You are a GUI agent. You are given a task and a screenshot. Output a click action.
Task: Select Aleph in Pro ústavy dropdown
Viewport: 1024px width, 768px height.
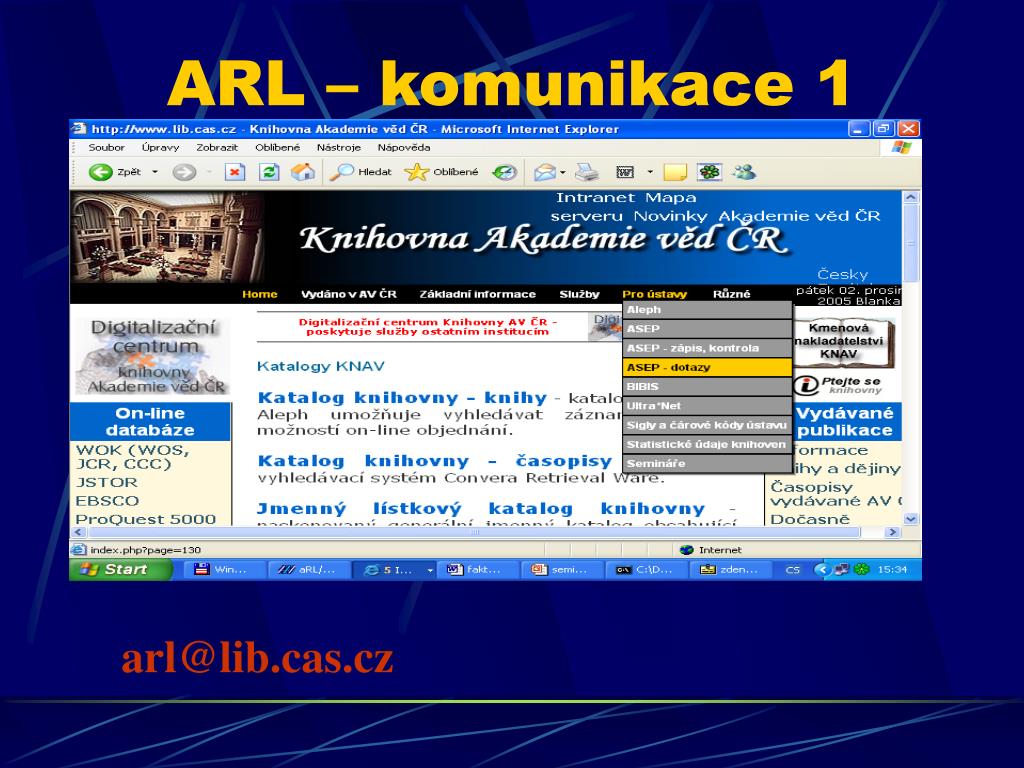coord(708,310)
